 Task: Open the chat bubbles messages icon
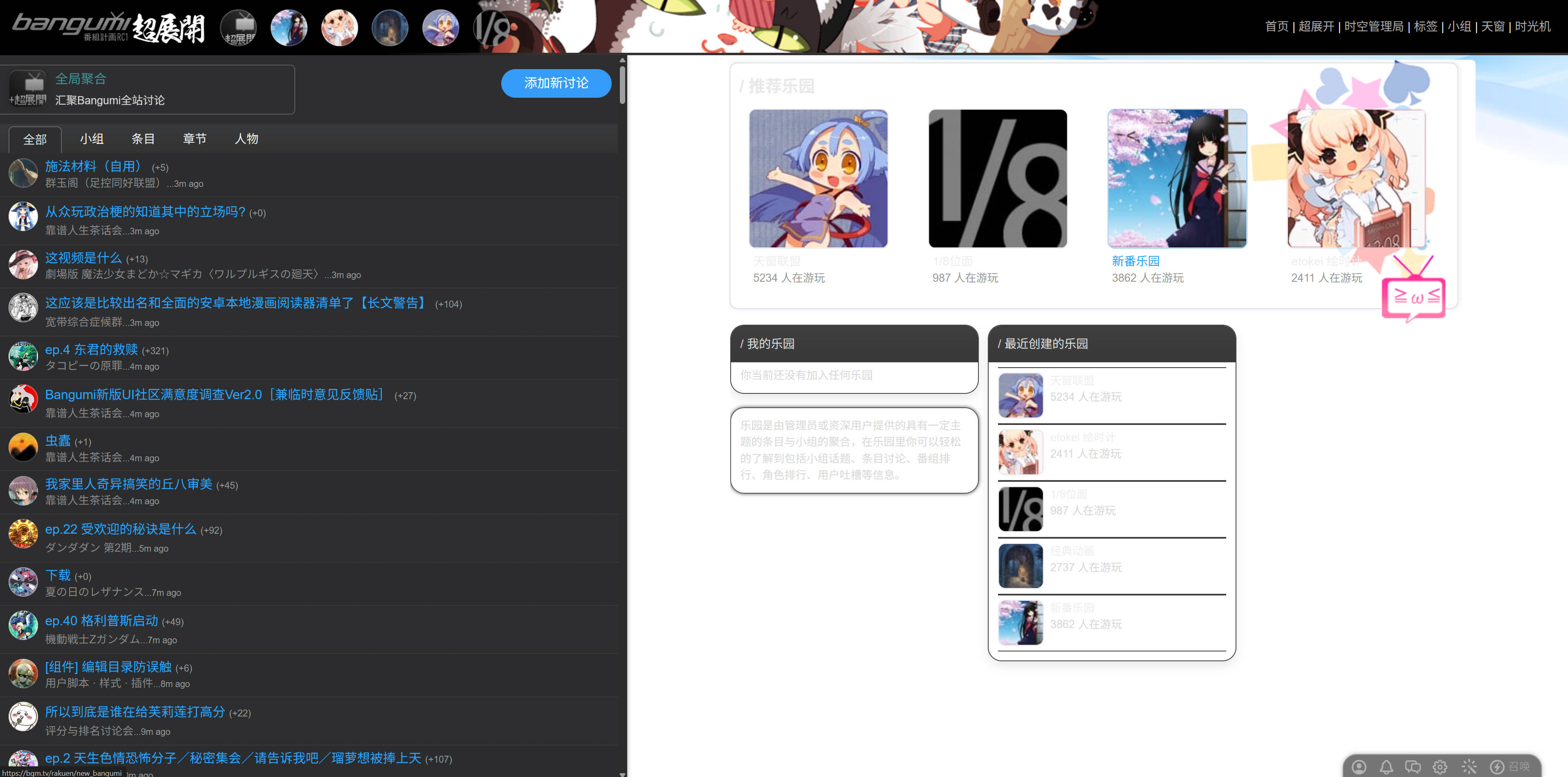(x=1413, y=767)
